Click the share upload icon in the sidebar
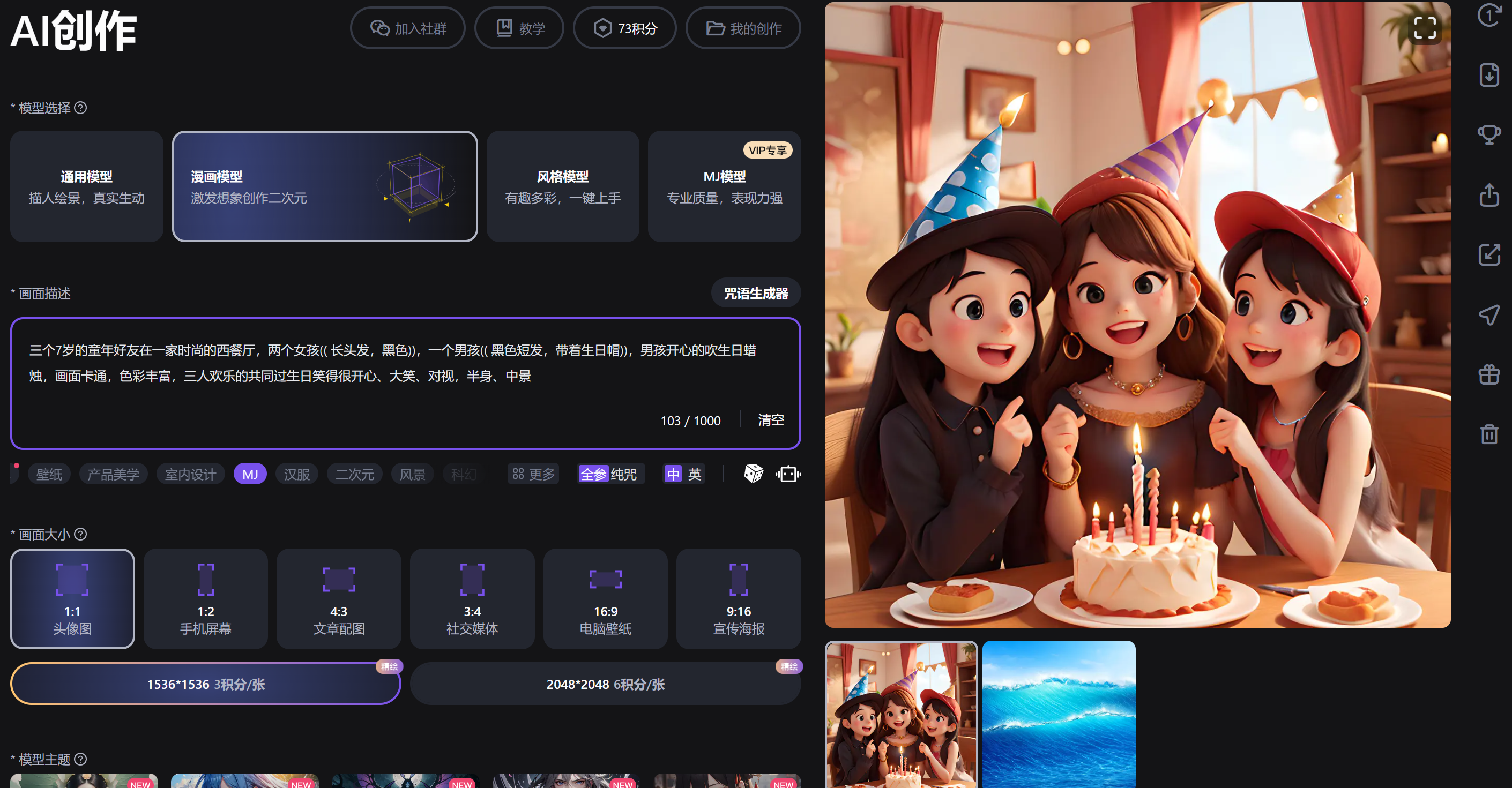Viewport: 1512px width, 788px height. point(1489,195)
